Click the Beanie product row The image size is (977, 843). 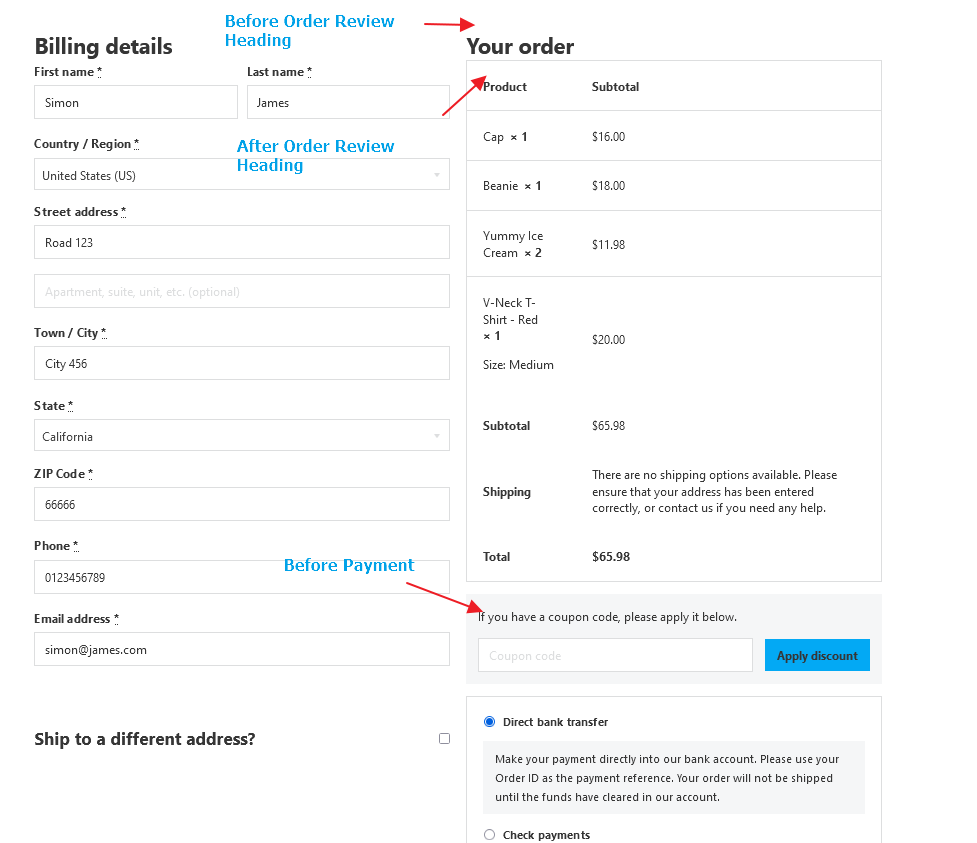point(511,186)
